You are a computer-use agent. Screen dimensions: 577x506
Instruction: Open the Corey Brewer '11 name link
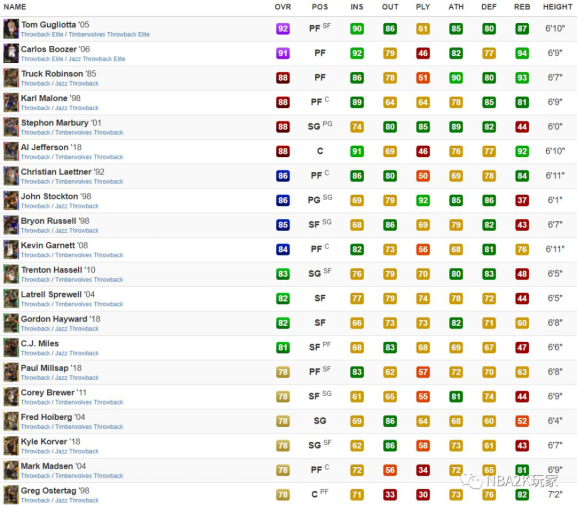click(54, 393)
